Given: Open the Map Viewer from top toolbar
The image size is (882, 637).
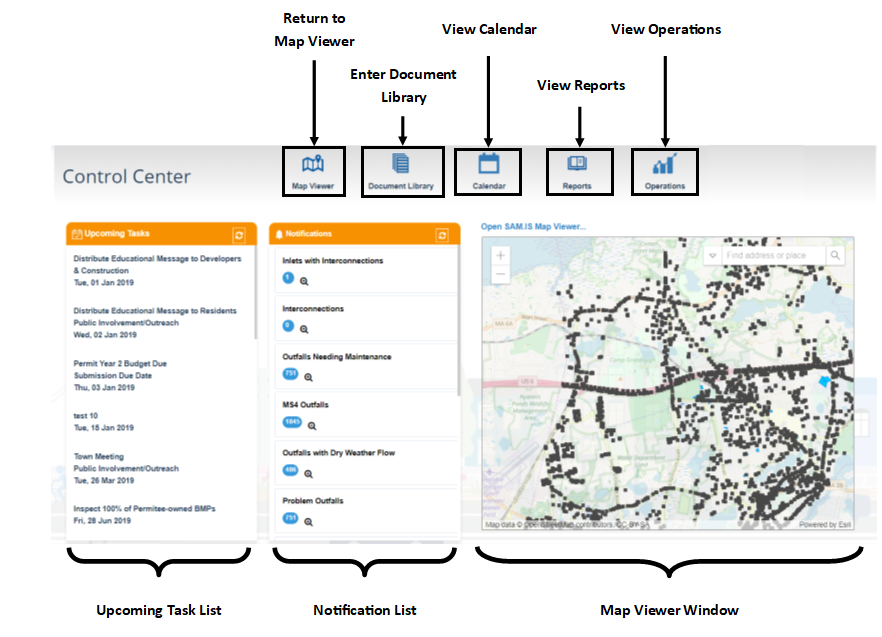Looking at the screenshot, I should (x=313, y=170).
